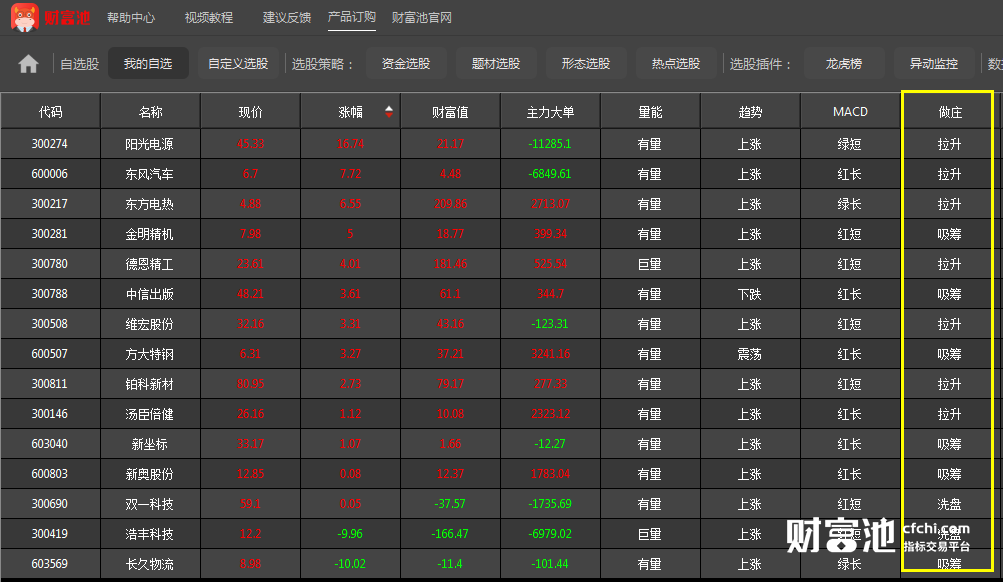Image resolution: width=1003 pixels, height=582 pixels.
Task: Open 异动监控 plugin
Action: point(934,63)
